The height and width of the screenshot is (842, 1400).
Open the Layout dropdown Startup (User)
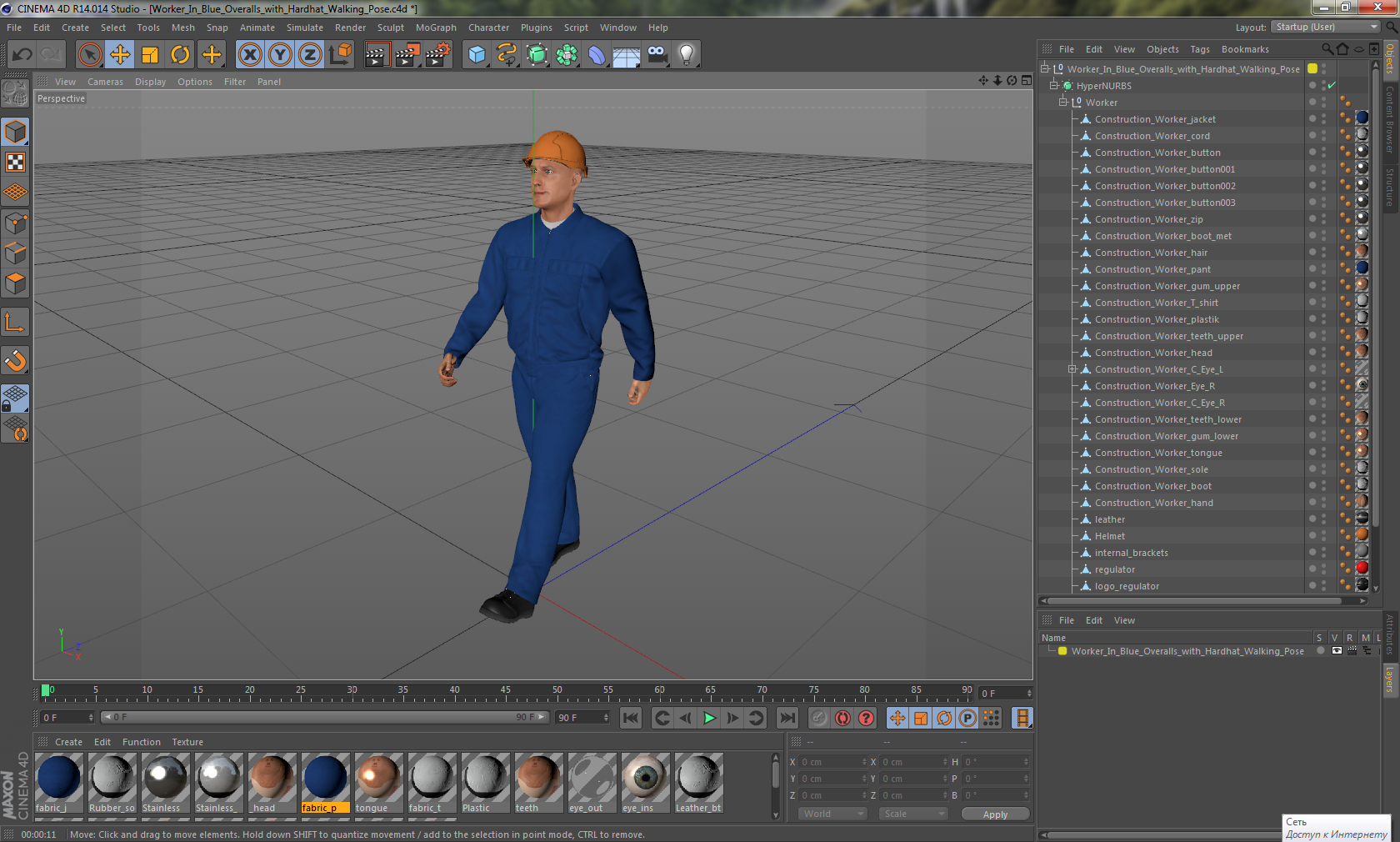1327,27
